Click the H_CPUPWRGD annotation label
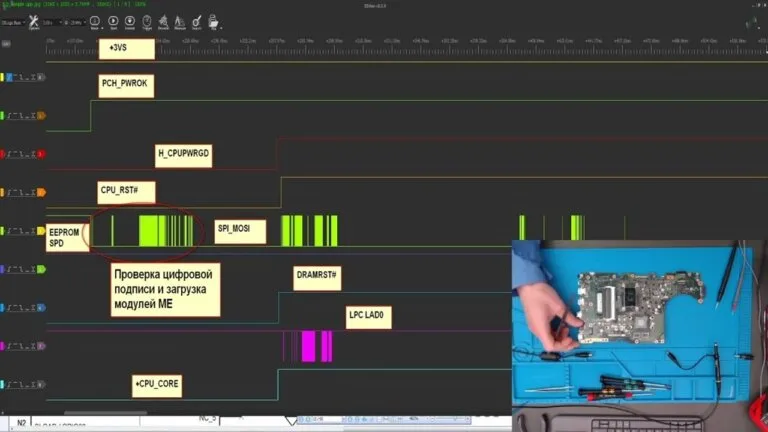Screen dimensions: 768x432 (184, 156)
